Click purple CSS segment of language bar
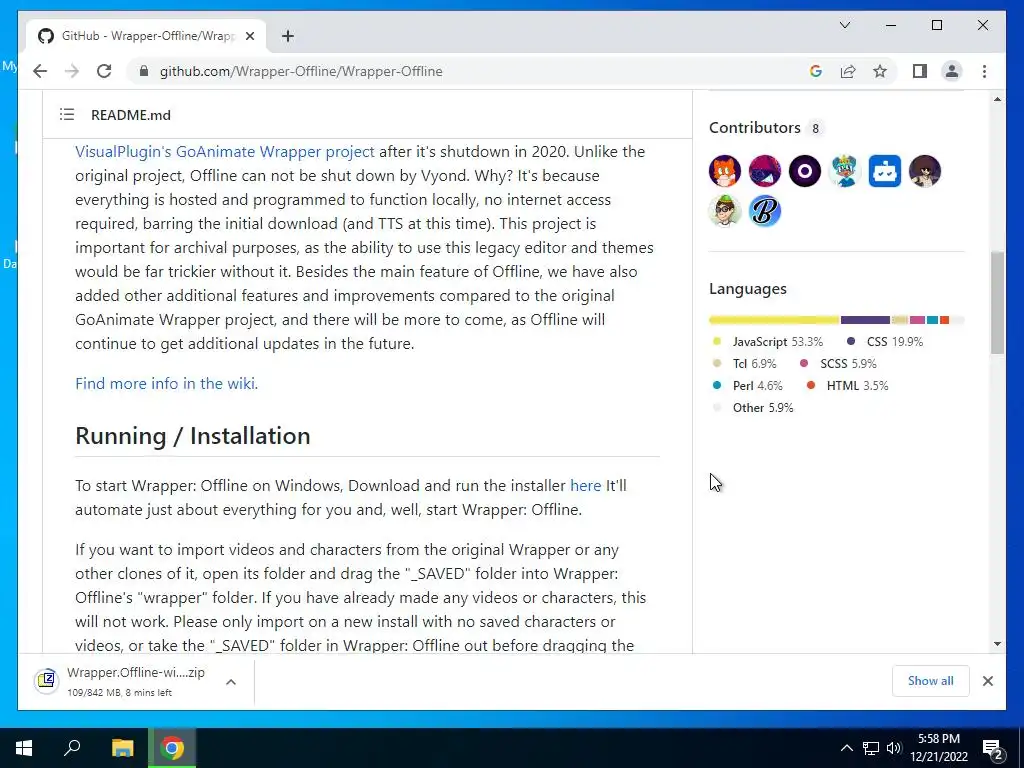The image size is (1024, 768). point(865,320)
